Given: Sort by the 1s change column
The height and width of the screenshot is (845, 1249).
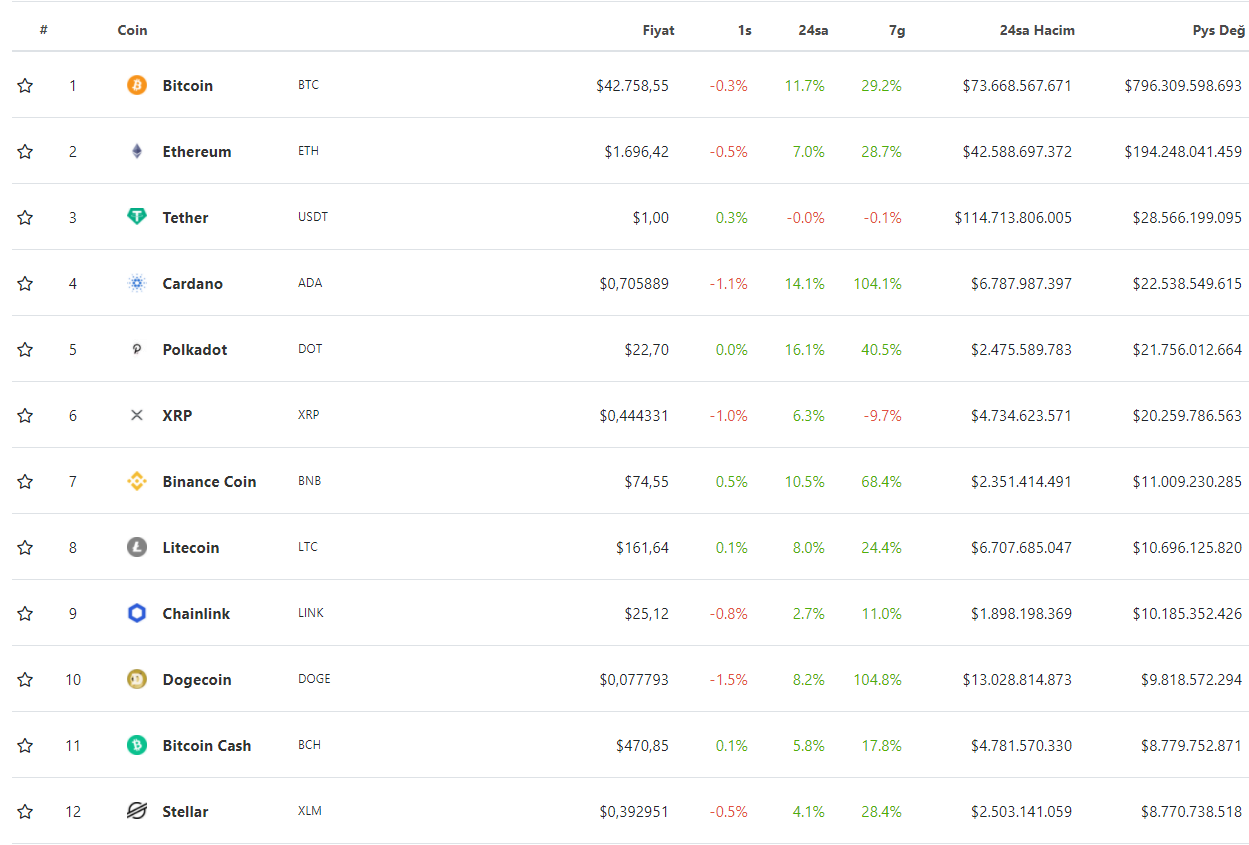Looking at the screenshot, I should (x=744, y=30).
